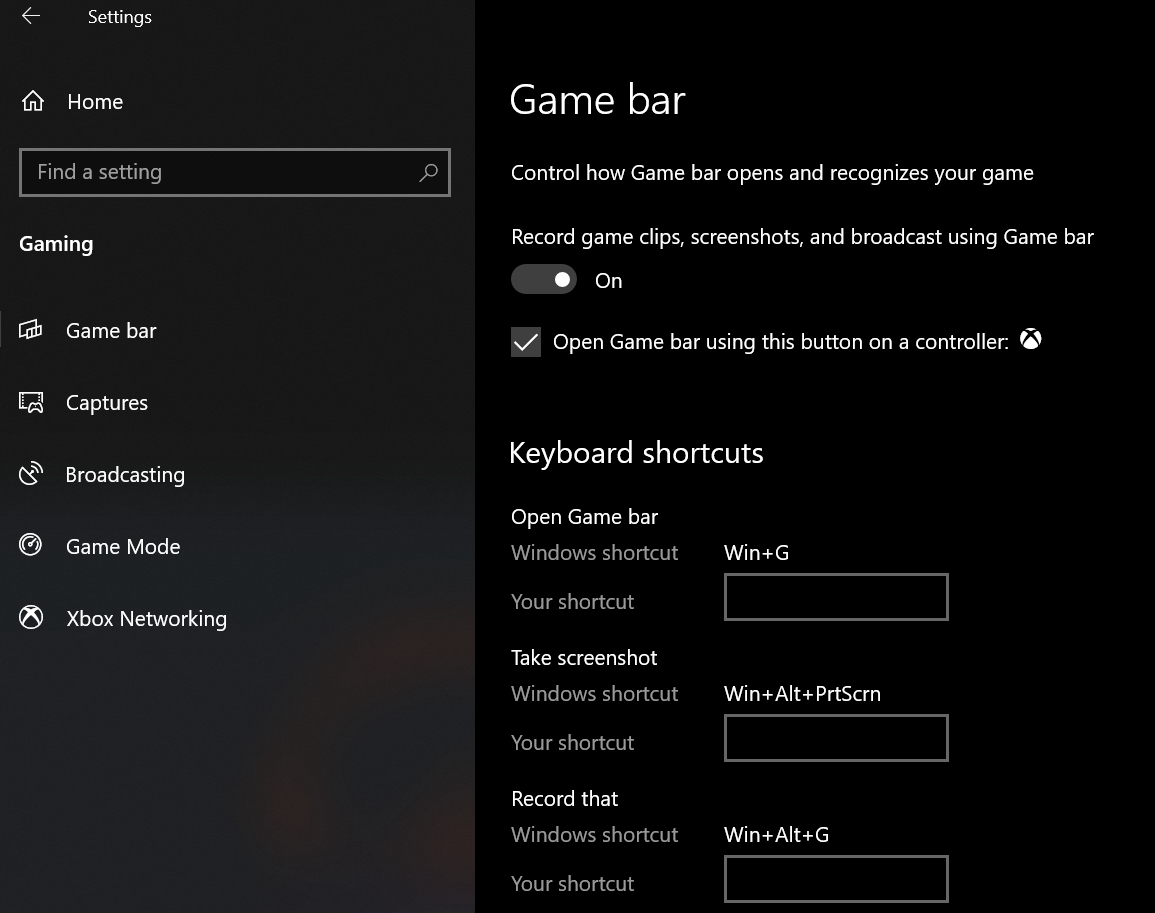This screenshot has height=913, width=1155.
Task: Click the Win+G shortcut text
Action: coord(756,553)
